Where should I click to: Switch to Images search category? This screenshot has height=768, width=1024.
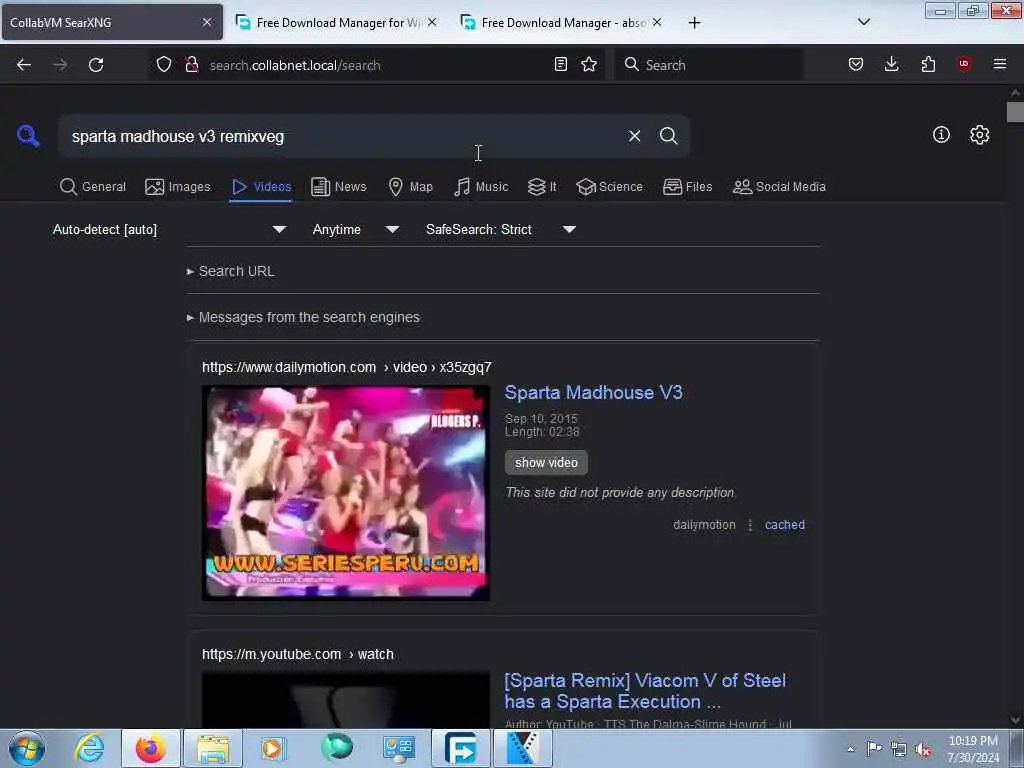[178, 187]
